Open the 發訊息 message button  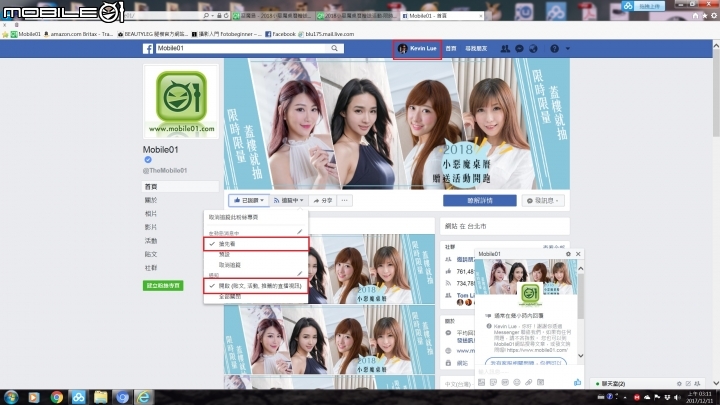coord(543,201)
